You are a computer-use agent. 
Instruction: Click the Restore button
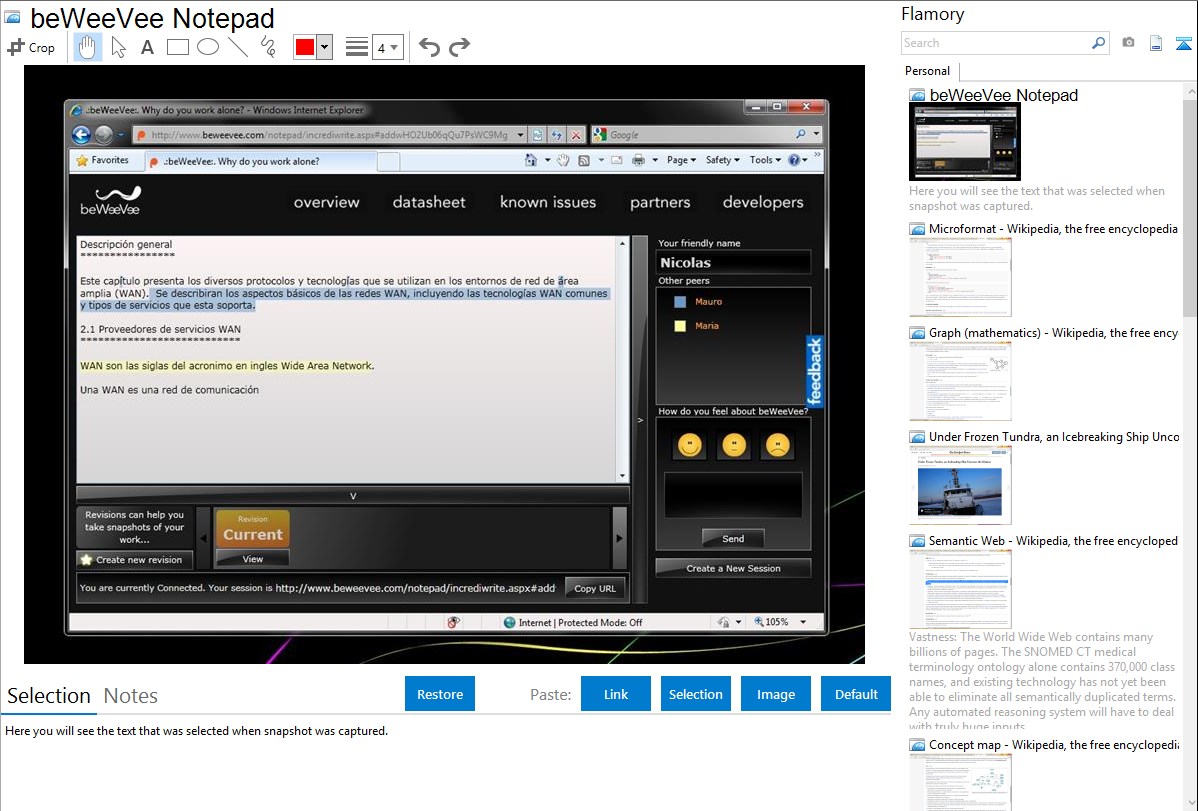point(440,694)
